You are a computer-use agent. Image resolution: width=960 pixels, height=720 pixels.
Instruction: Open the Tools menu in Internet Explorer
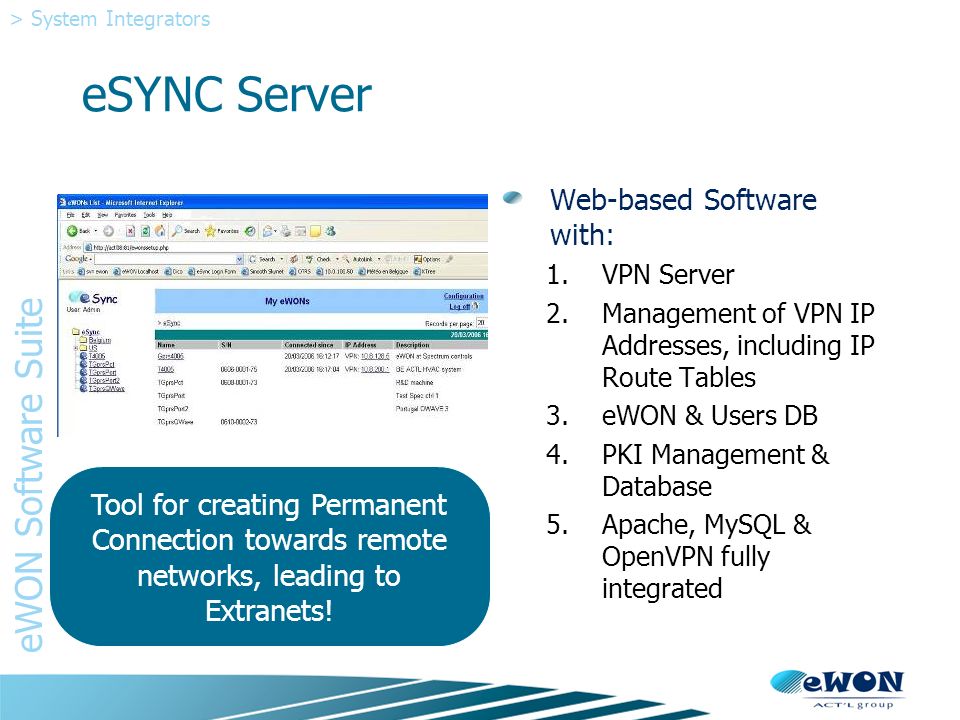click(x=149, y=215)
